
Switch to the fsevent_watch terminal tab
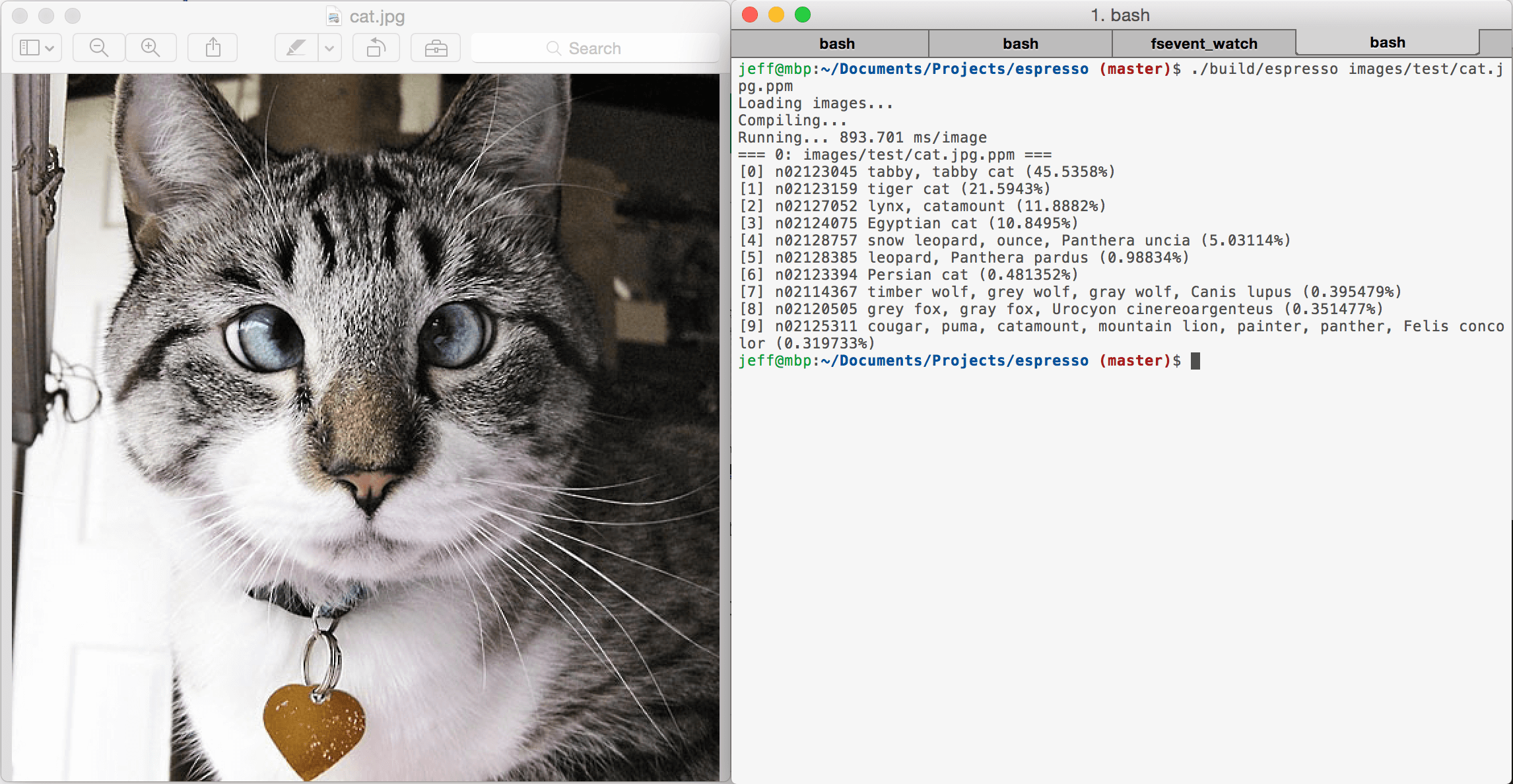(x=1203, y=44)
